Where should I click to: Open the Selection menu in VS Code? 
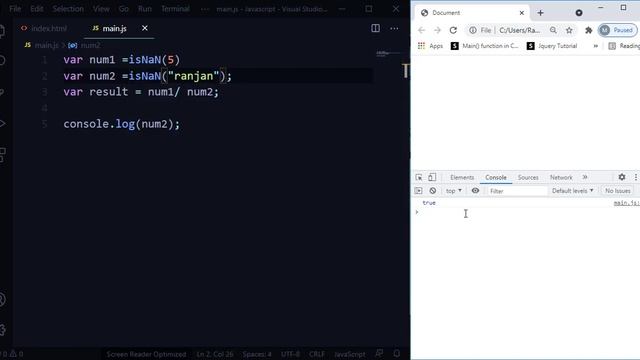[x=68, y=9]
